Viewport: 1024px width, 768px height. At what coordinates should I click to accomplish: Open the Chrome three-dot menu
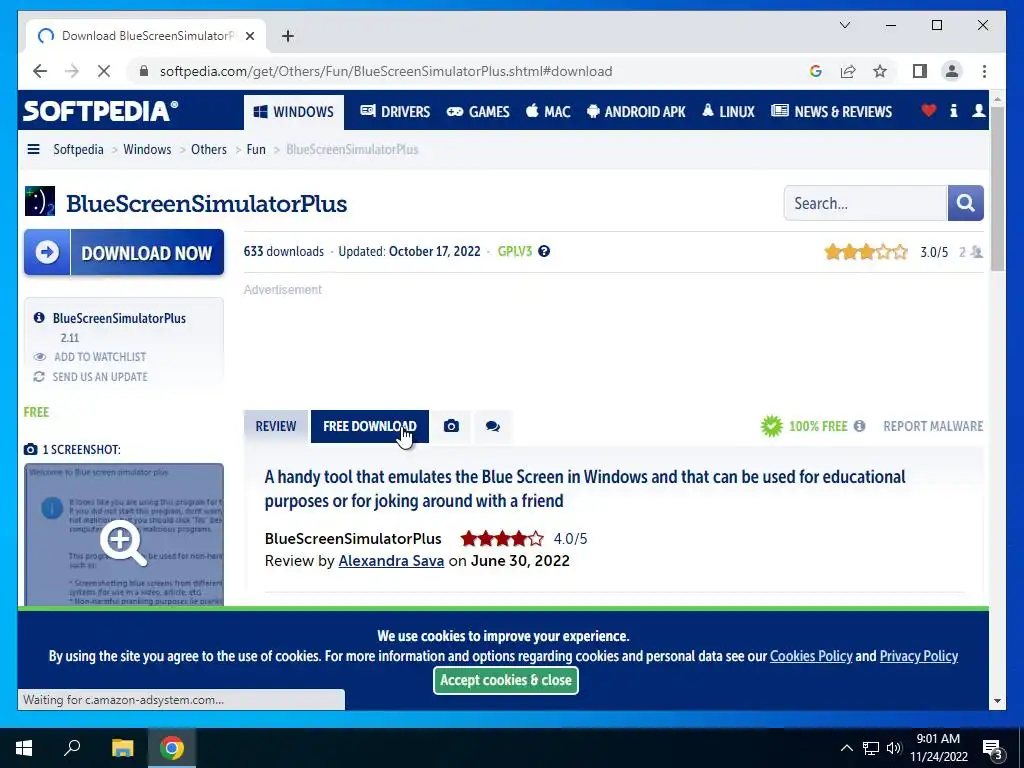point(984,71)
